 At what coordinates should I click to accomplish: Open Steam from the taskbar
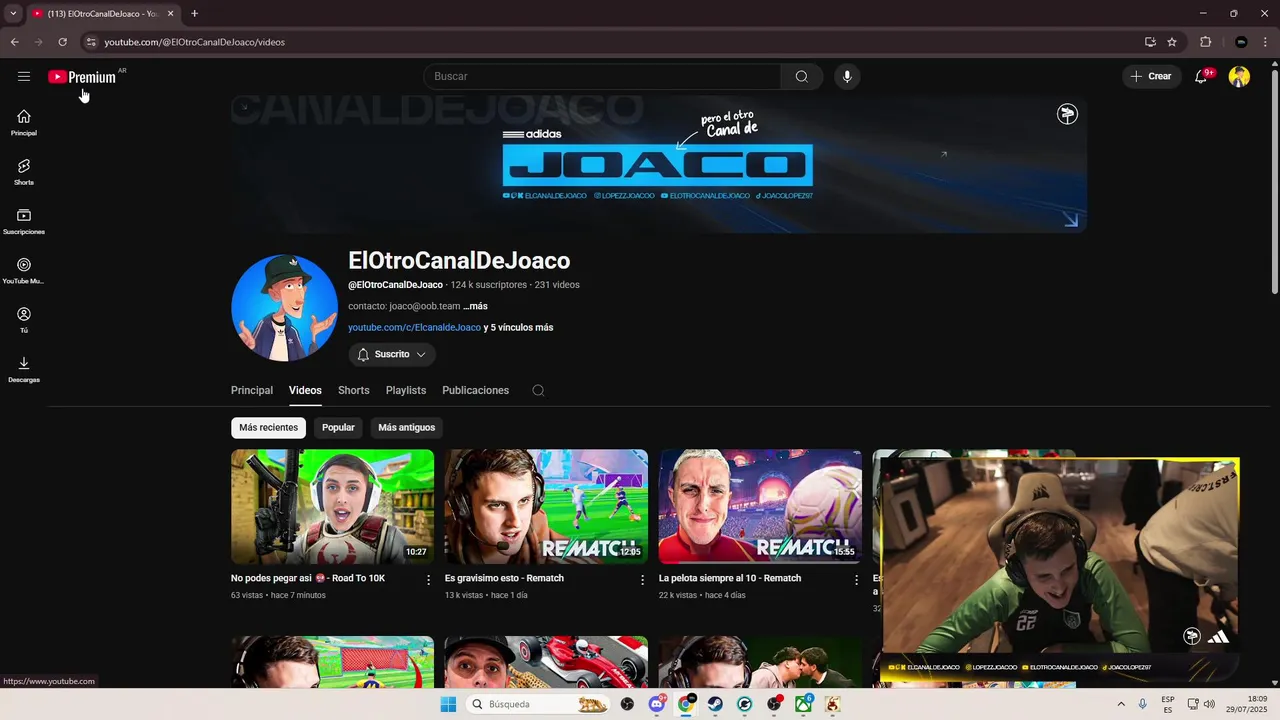coord(715,704)
